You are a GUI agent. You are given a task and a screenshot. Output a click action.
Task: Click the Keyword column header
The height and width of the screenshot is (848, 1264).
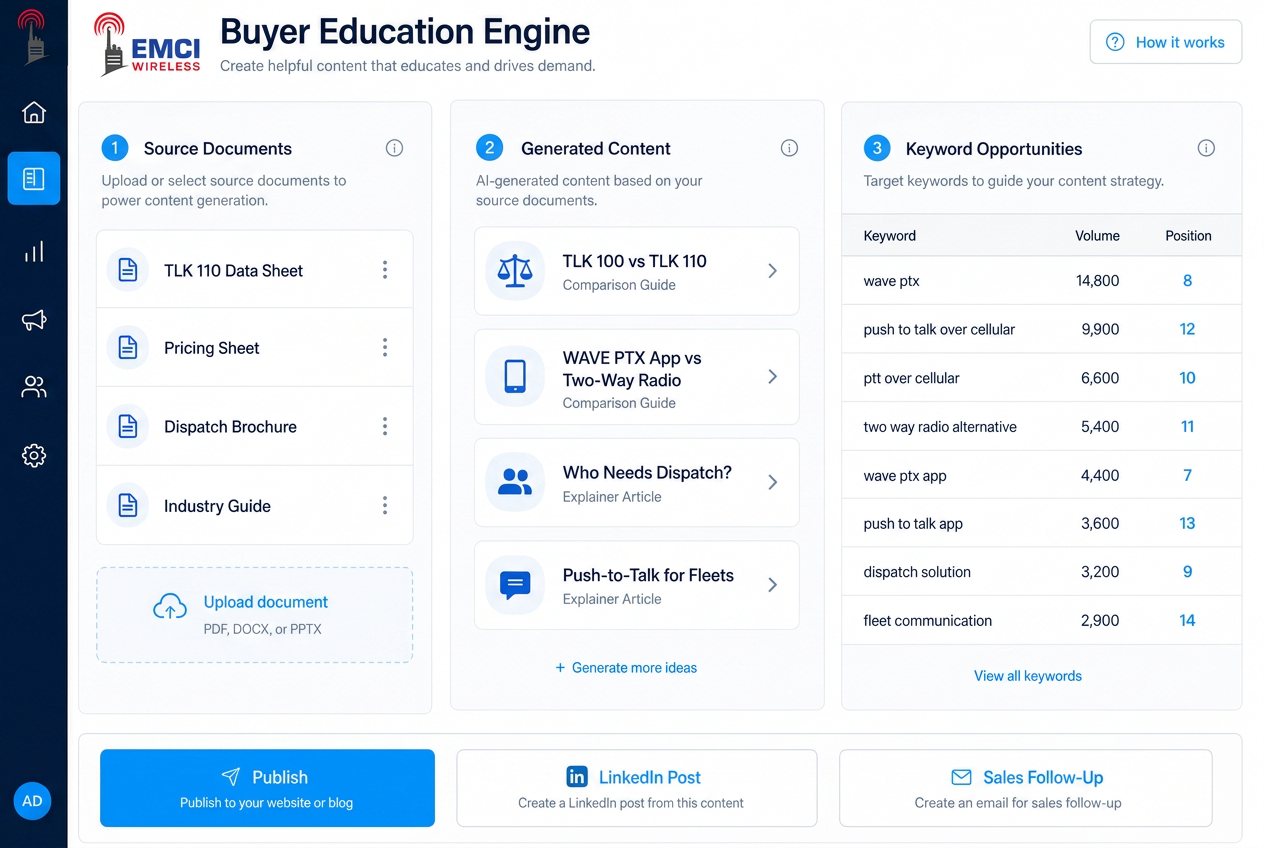(890, 236)
